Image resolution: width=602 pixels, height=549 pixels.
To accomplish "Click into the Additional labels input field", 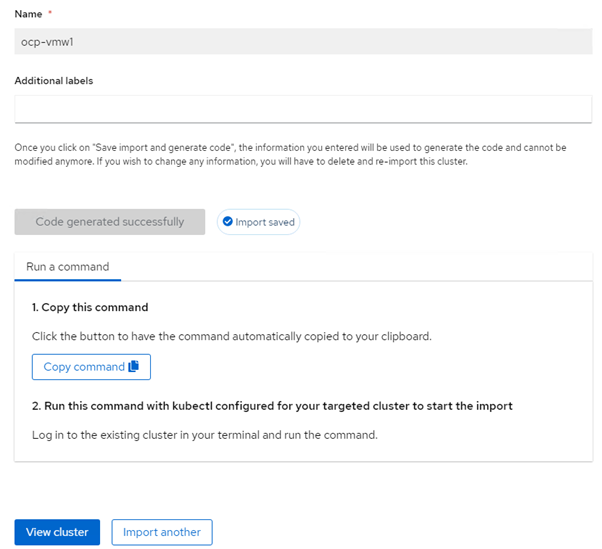I will click(300, 108).
